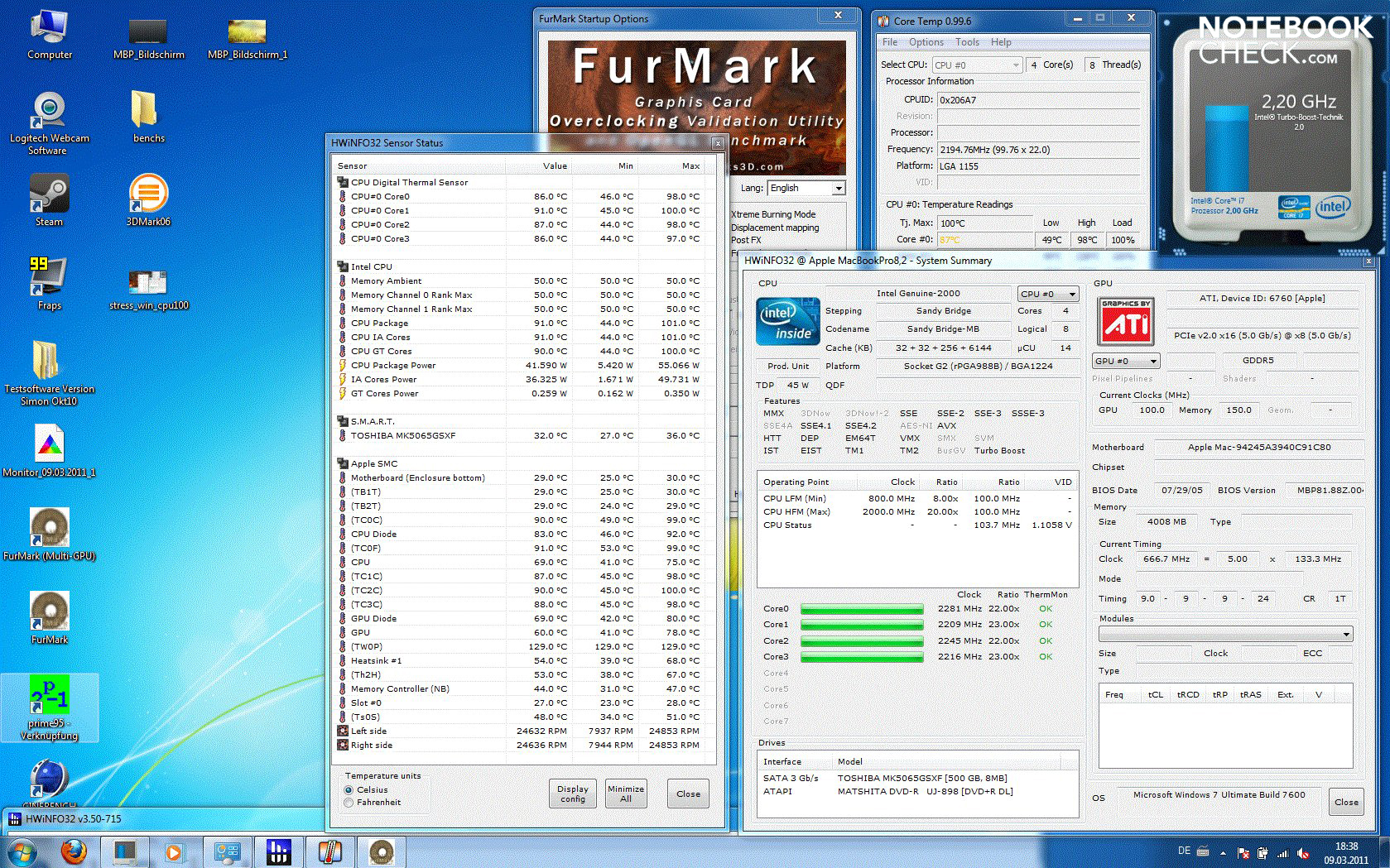Click the Max column header in Sensor Status

[x=672, y=166]
